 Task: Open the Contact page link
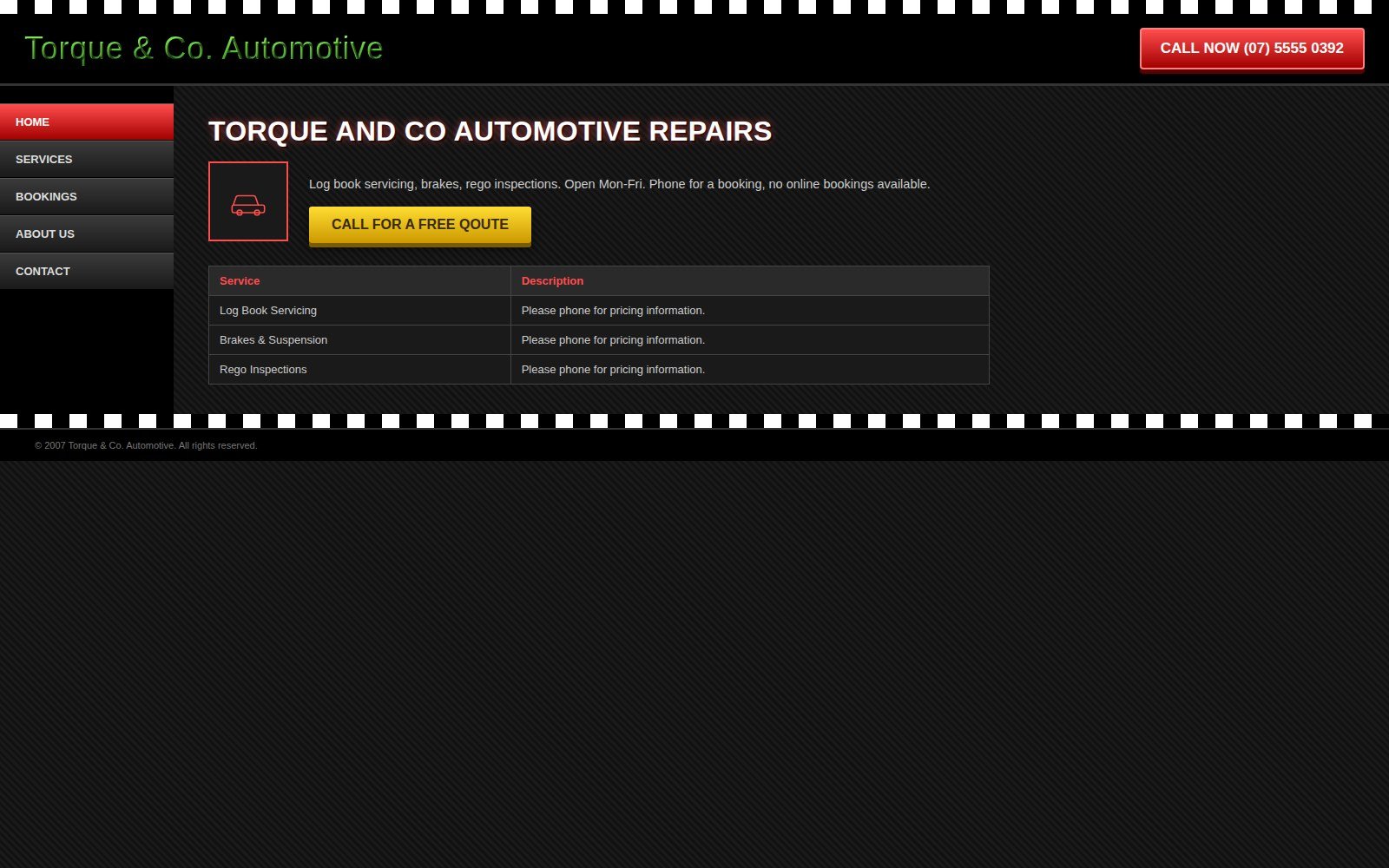click(87, 271)
